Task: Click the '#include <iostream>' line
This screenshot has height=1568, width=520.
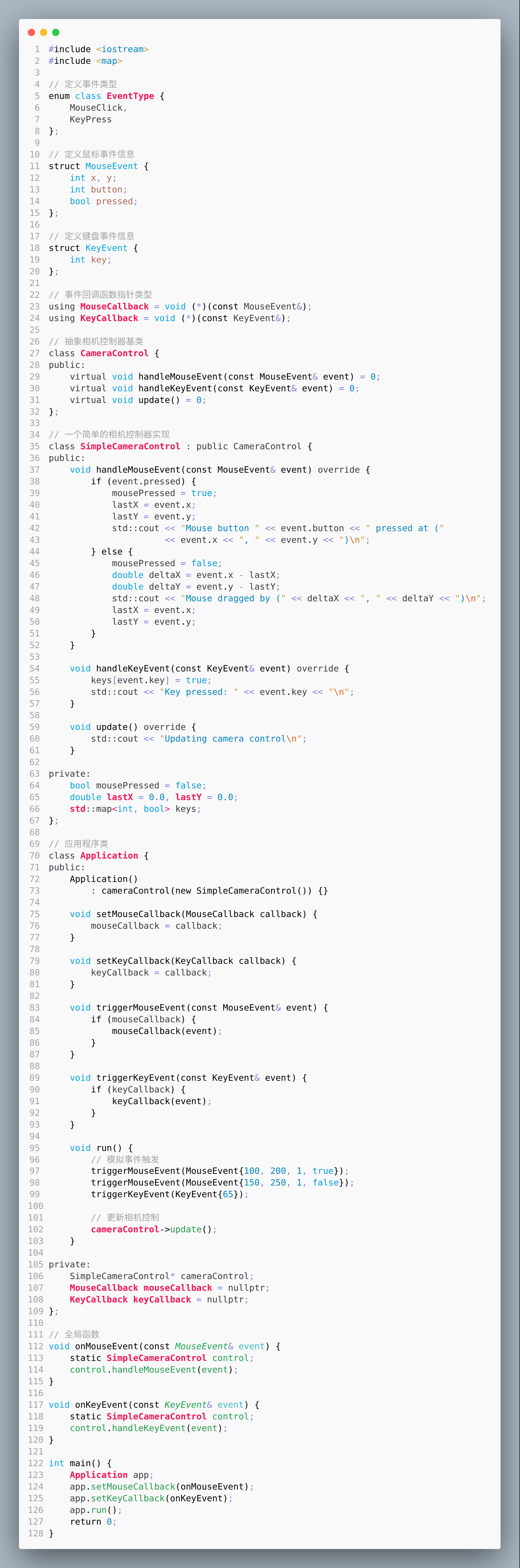Action: tap(99, 49)
